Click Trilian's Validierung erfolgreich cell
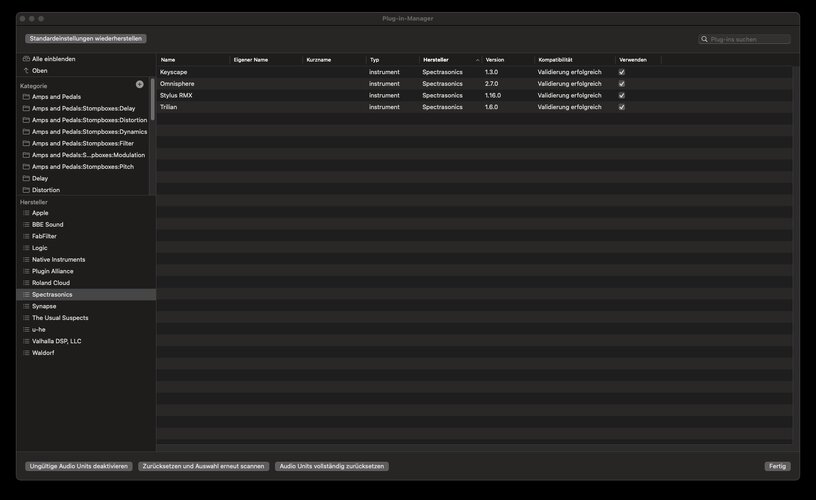Screen dimensions: 816x500 569,107
